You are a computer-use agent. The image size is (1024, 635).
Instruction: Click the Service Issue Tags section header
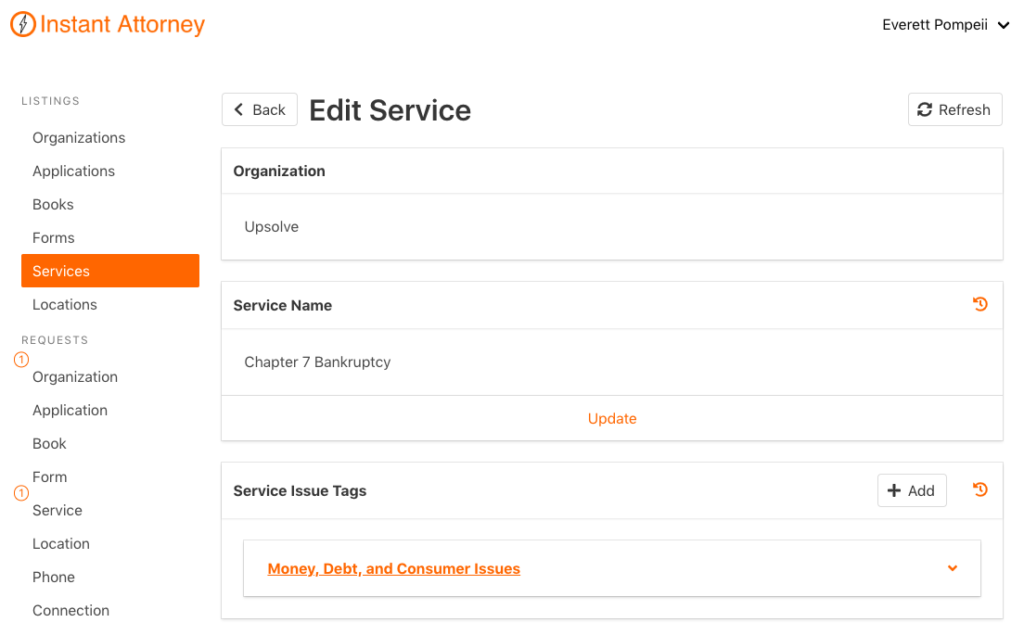pyautogui.click(x=300, y=491)
